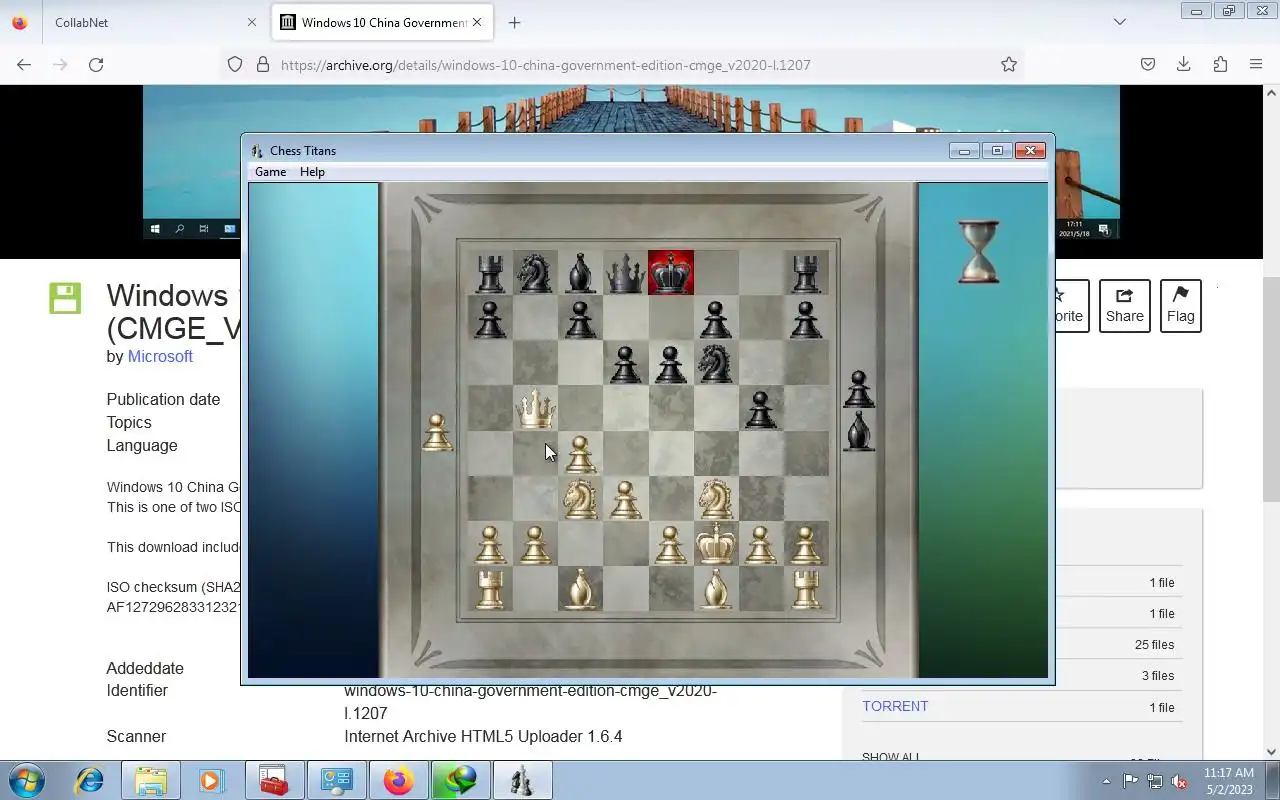Select the white rook in the bottom-right corner

(x=806, y=589)
